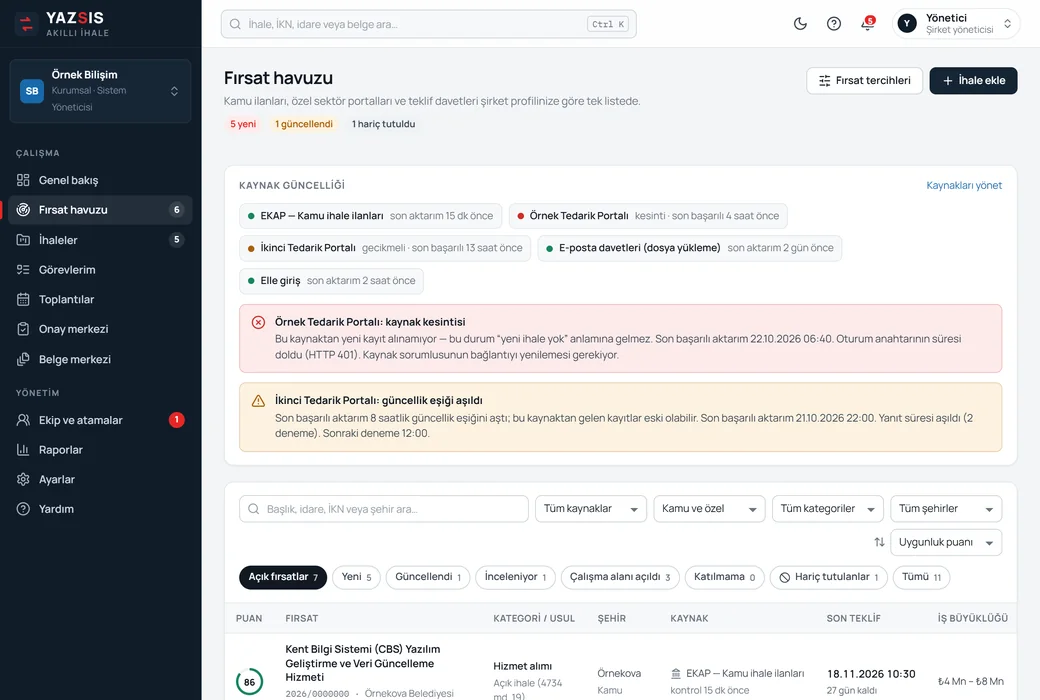This screenshot has width=1040, height=700.
Task: Expand the Tüm kaynaklar dropdown
Action: [590, 509]
